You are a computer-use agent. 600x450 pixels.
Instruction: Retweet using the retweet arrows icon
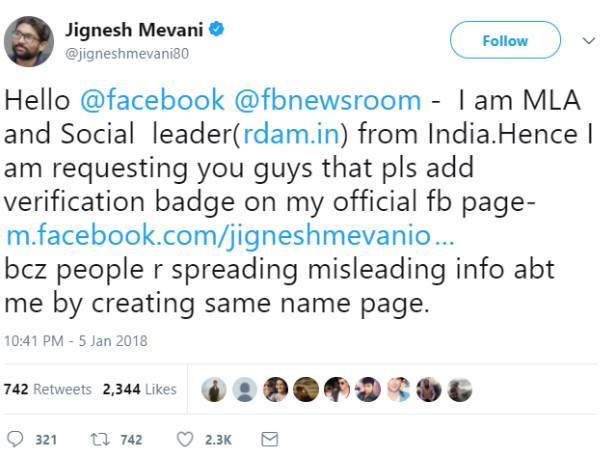click(x=100, y=439)
